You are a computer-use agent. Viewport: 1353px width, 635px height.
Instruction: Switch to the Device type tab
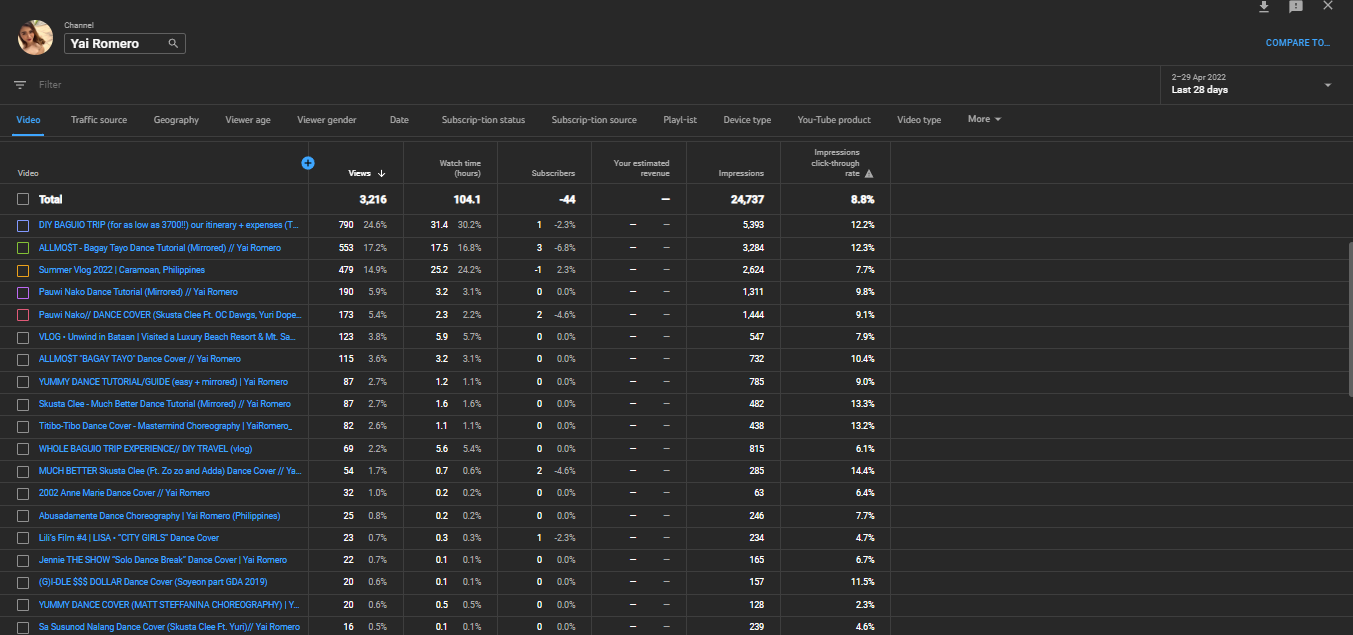(747, 120)
